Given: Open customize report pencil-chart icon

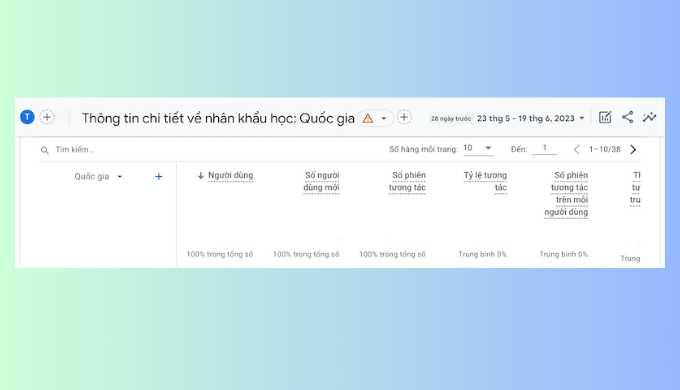Looking at the screenshot, I should [x=605, y=117].
